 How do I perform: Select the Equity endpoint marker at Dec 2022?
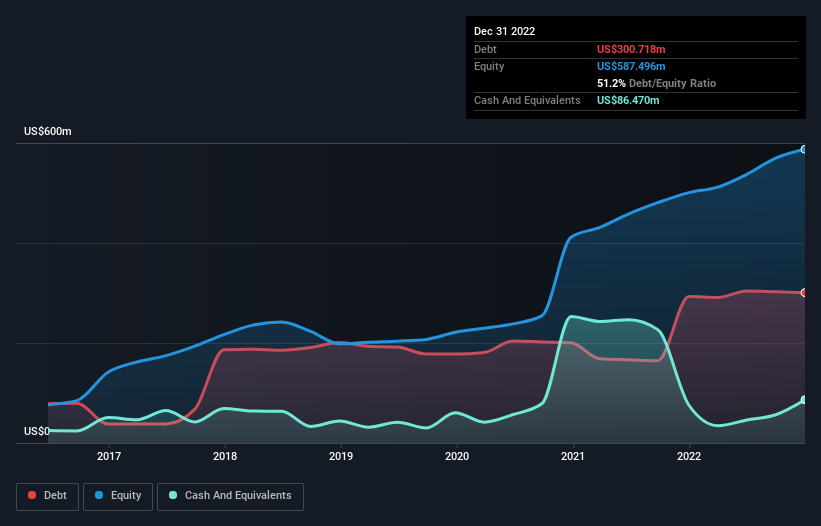click(x=804, y=150)
